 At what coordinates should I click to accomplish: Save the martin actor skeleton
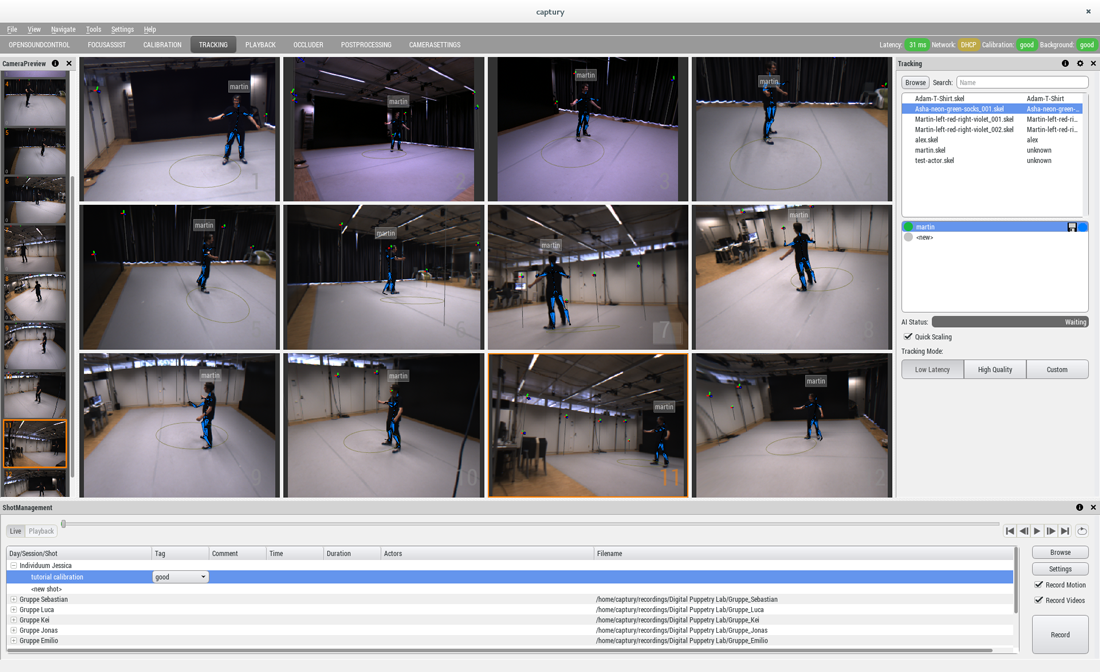click(1072, 227)
